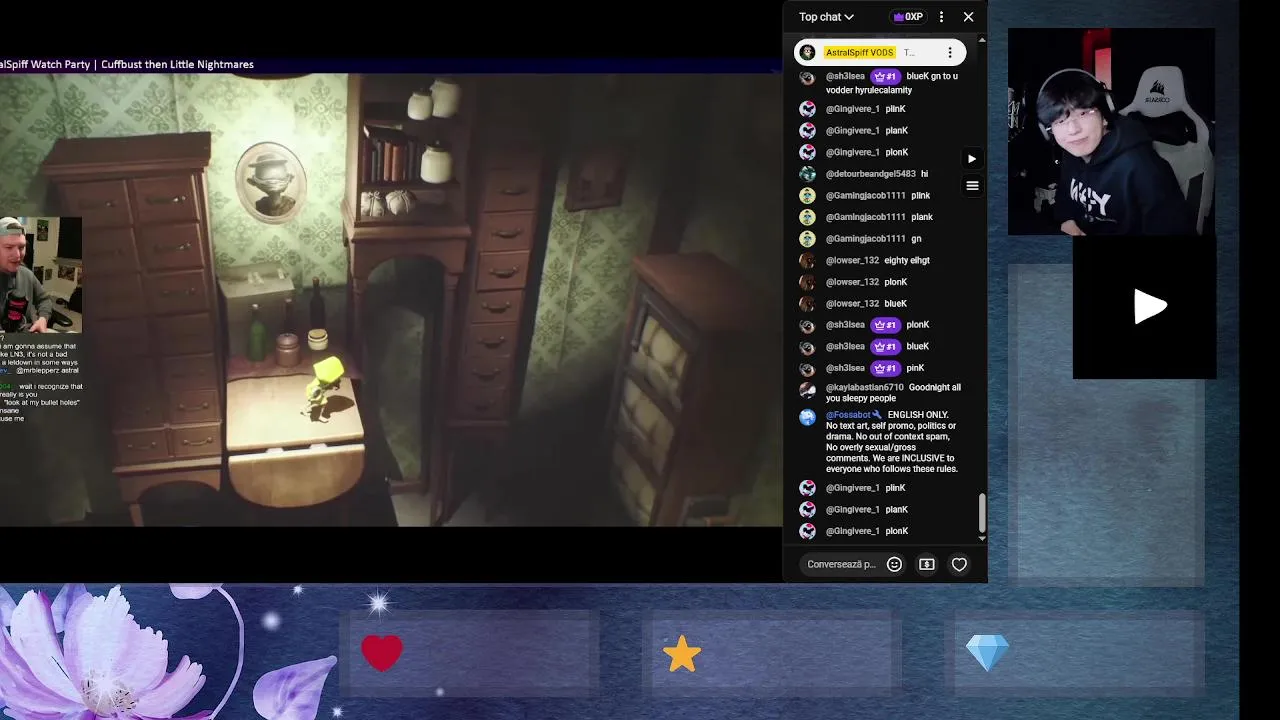Click the blue diamond icon in bottom panel

[x=988, y=654]
